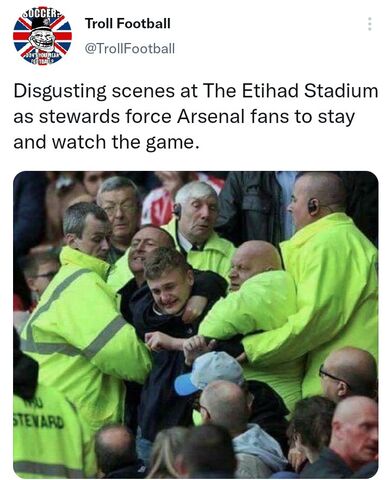Open the three-dot more options menu
The height and width of the screenshot is (480, 391).
pyautogui.click(x=369, y=24)
